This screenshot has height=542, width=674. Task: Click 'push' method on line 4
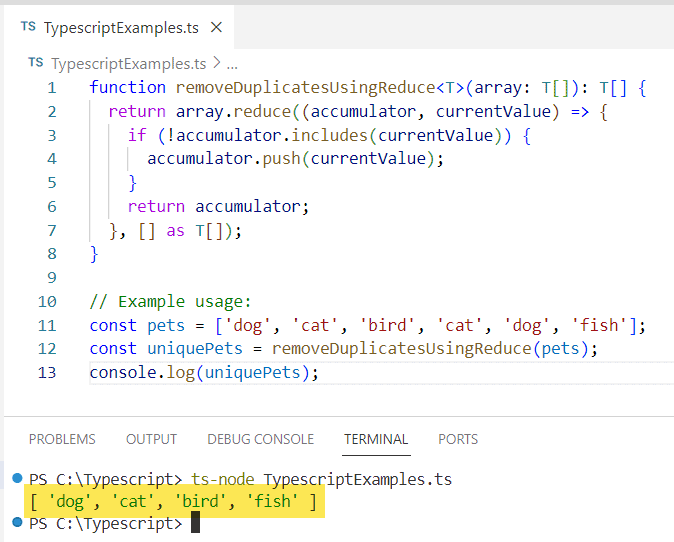[x=282, y=159]
